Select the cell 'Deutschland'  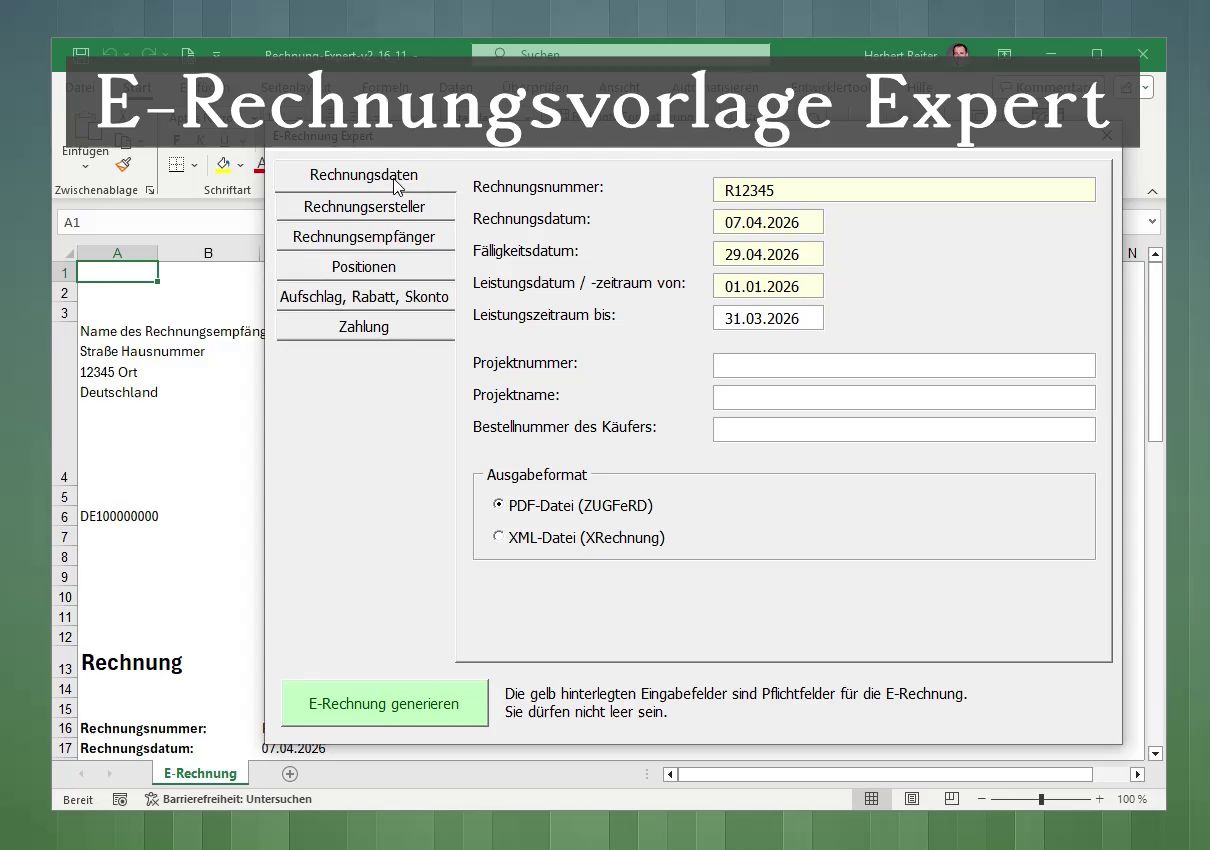click(119, 392)
